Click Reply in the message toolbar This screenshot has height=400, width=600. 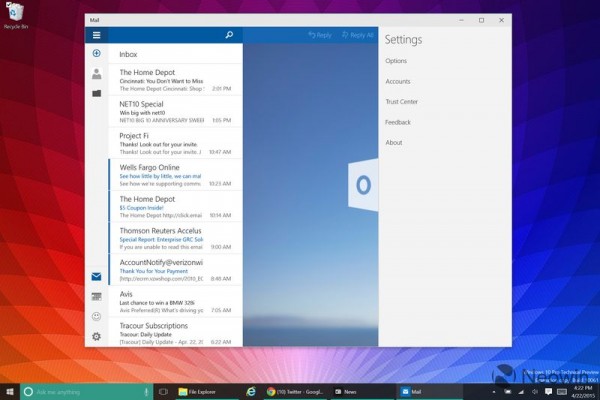tap(320, 35)
